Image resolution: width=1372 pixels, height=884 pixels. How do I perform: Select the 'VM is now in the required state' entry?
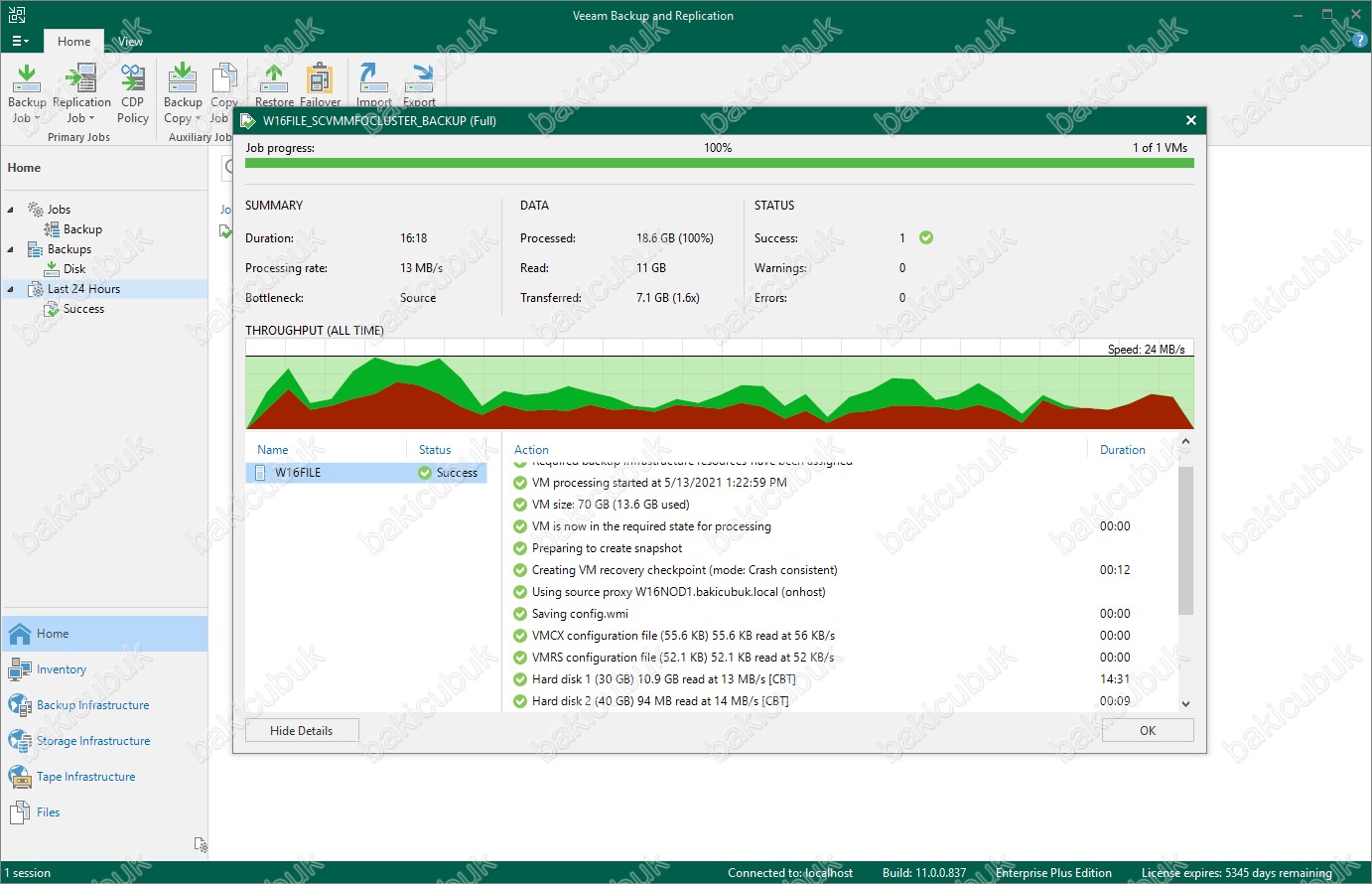[651, 526]
